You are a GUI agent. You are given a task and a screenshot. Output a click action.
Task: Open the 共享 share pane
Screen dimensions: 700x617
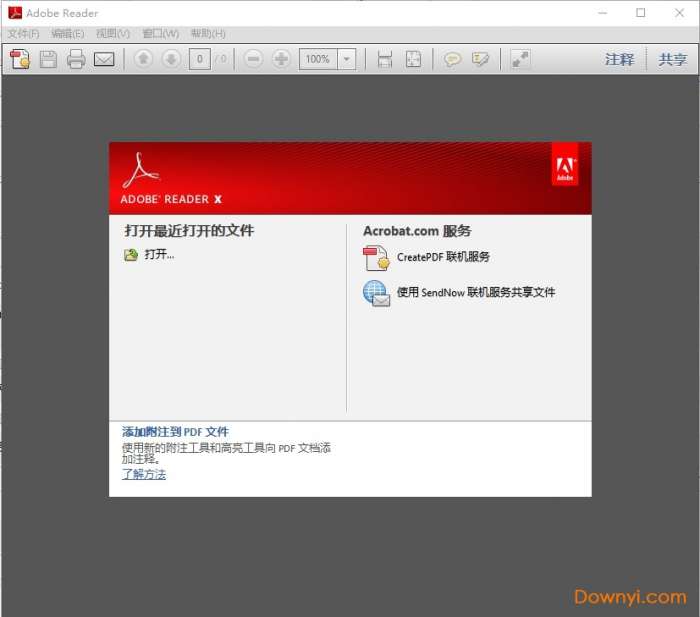pos(672,59)
